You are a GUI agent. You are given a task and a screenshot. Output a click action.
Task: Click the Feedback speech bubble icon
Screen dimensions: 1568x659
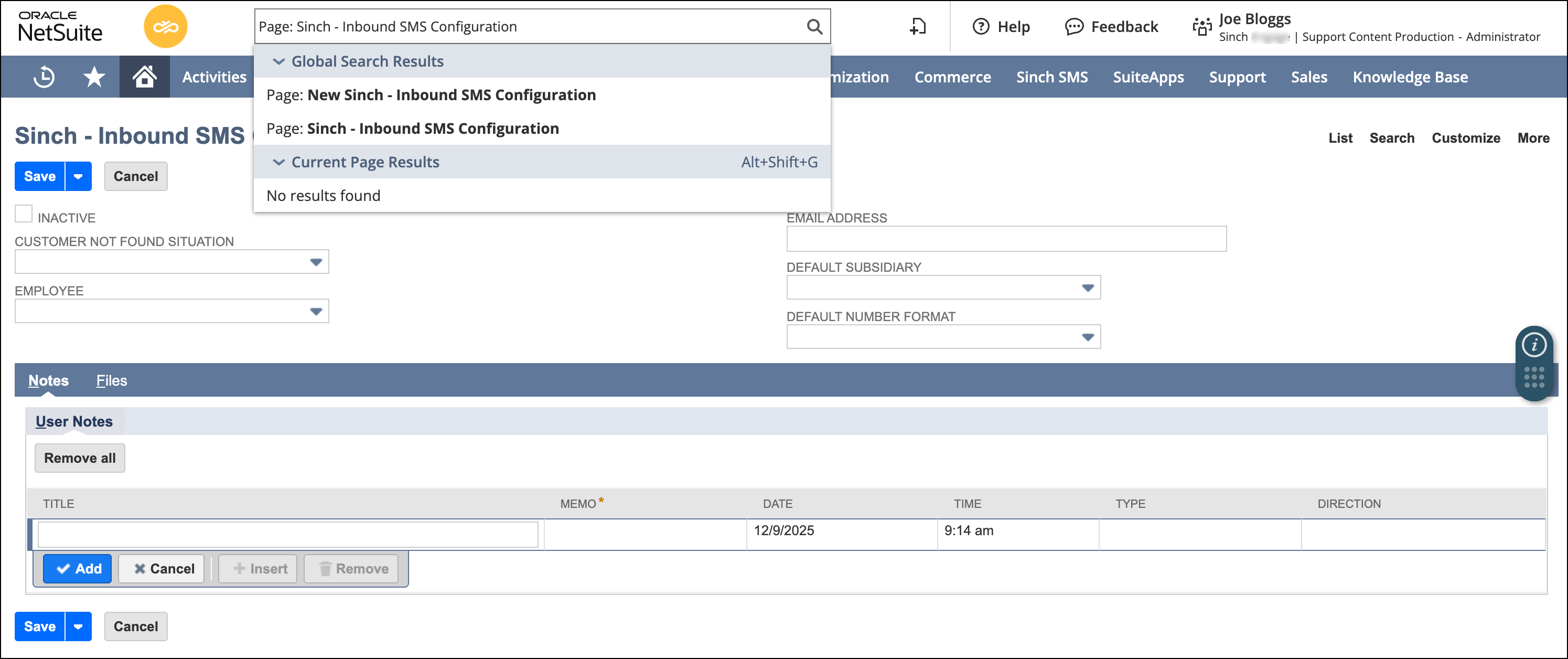(1075, 27)
